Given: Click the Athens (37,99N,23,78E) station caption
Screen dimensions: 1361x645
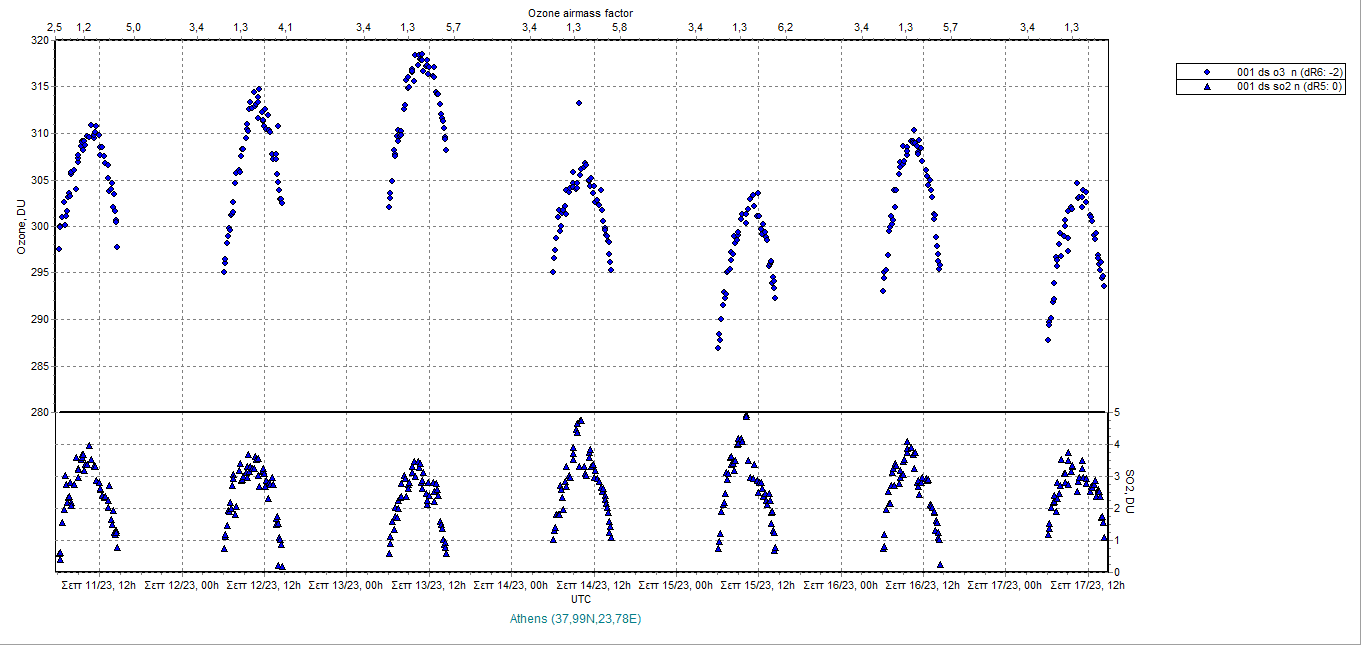Looking at the screenshot, I should pyautogui.click(x=576, y=619).
